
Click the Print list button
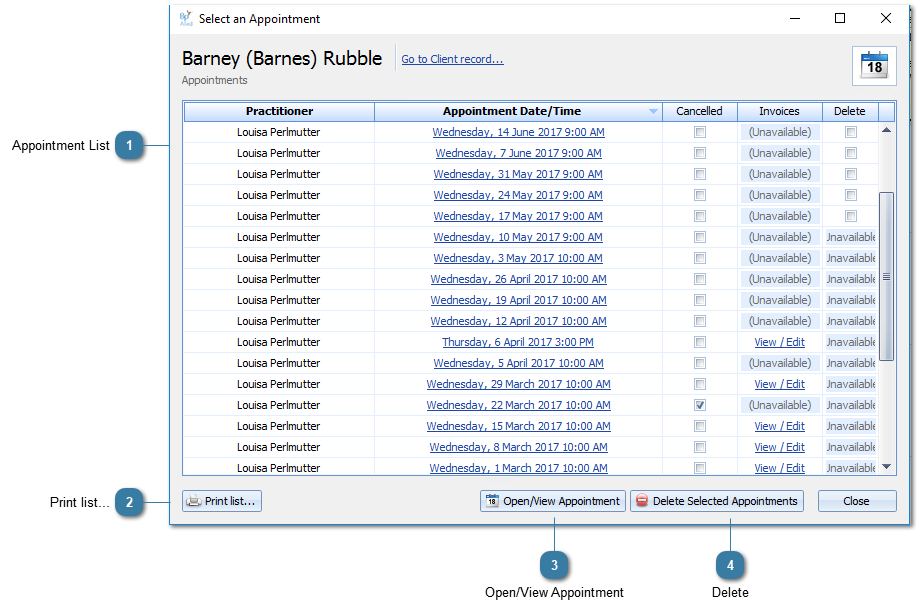coord(222,501)
